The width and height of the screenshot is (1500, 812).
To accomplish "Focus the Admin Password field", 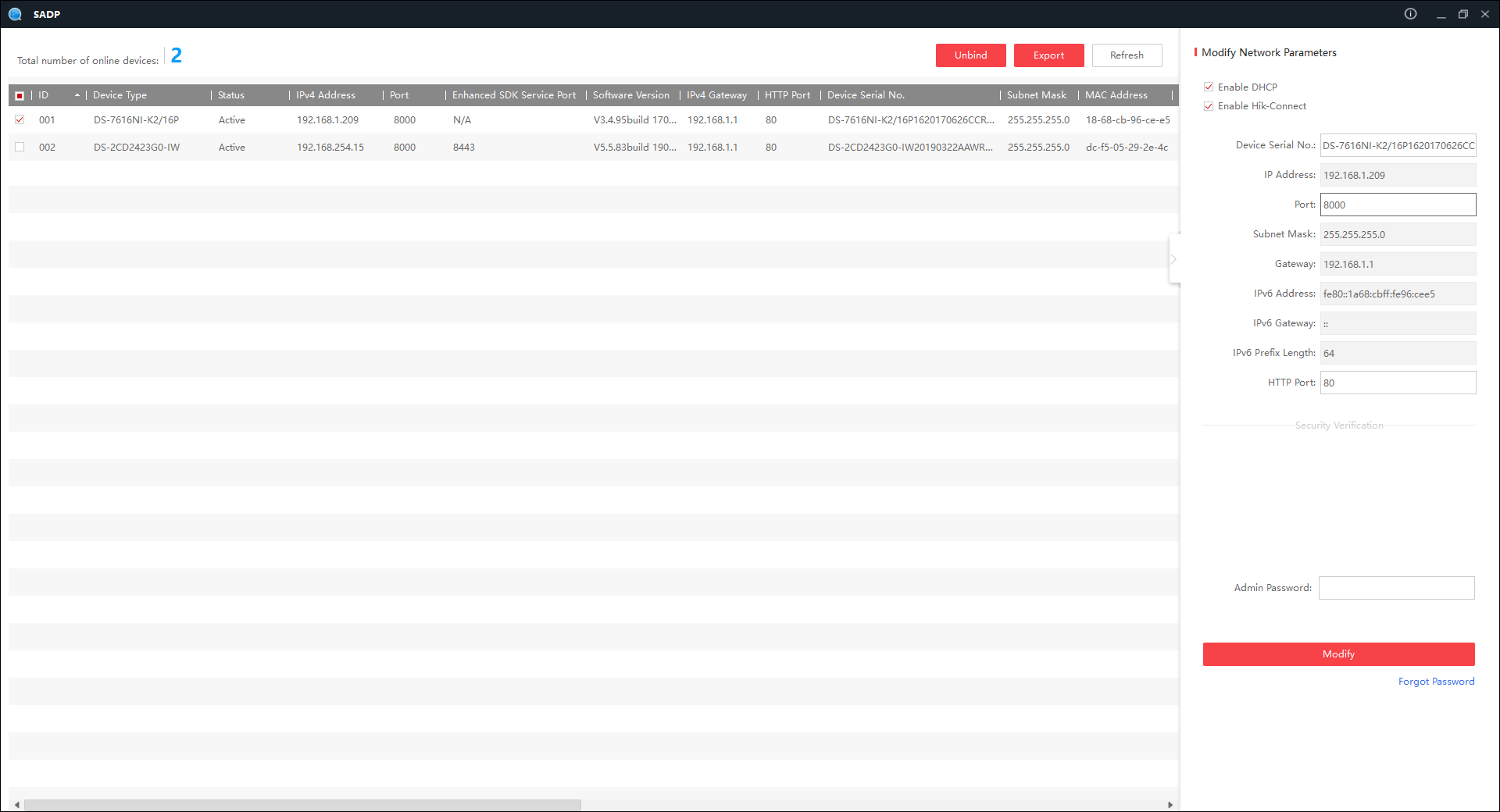I will pyautogui.click(x=1396, y=588).
